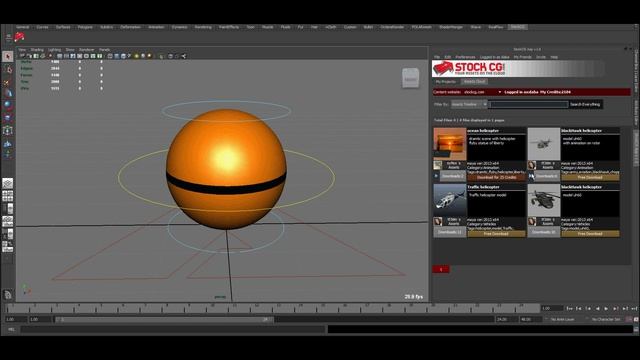Open the Rendering shelf tab
The height and width of the screenshot is (360, 640).
[x=203, y=27]
